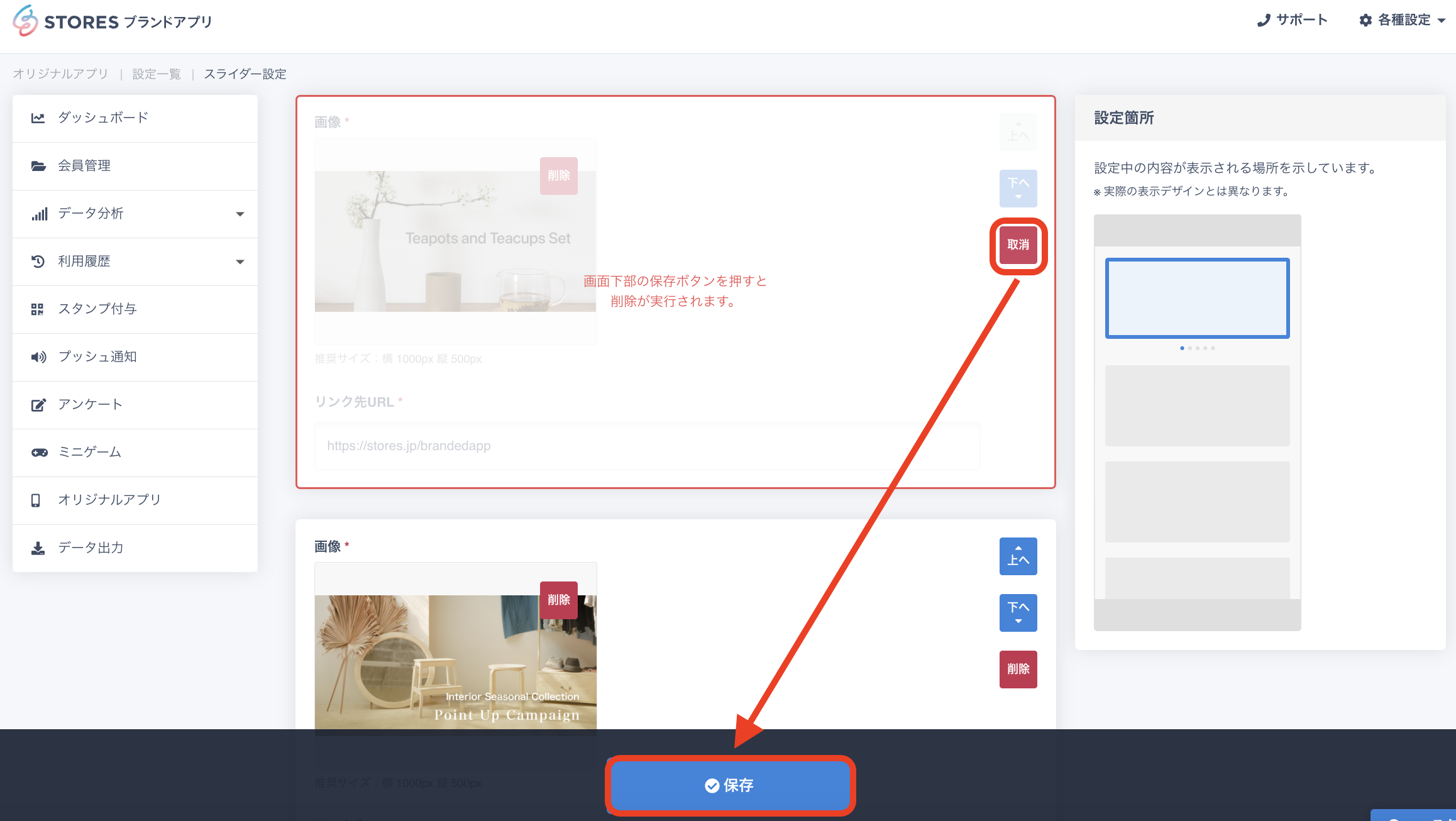
Task: Click the データ出力 download icon
Action: tap(38, 548)
